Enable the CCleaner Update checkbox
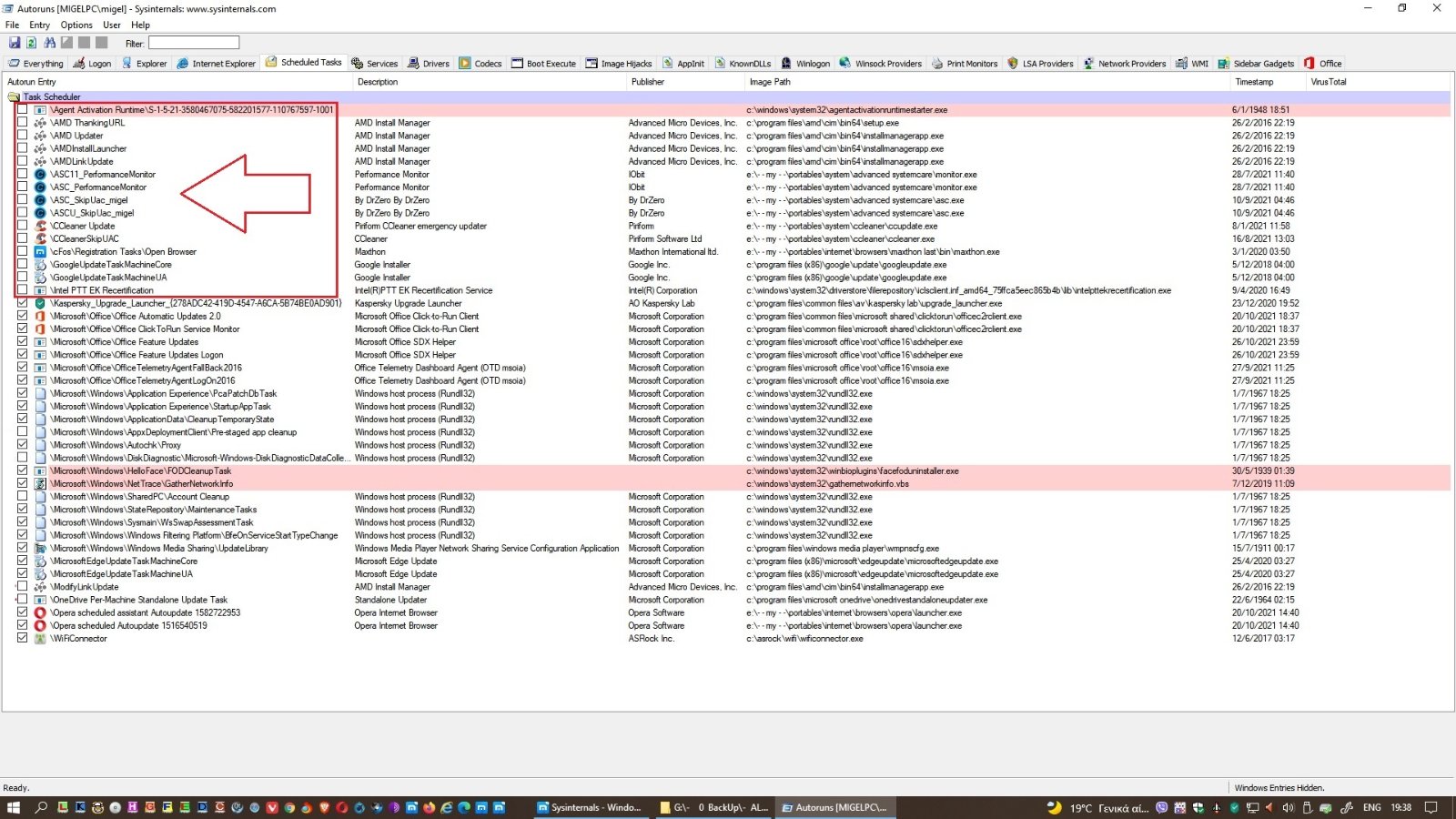The width and height of the screenshot is (1456, 819). coord(22,226)
